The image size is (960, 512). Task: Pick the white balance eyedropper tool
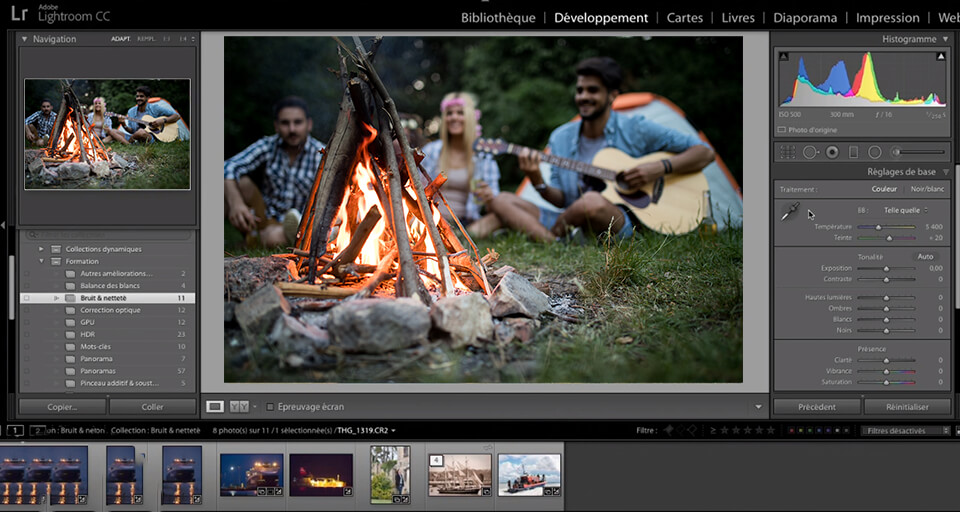(789, 213)
